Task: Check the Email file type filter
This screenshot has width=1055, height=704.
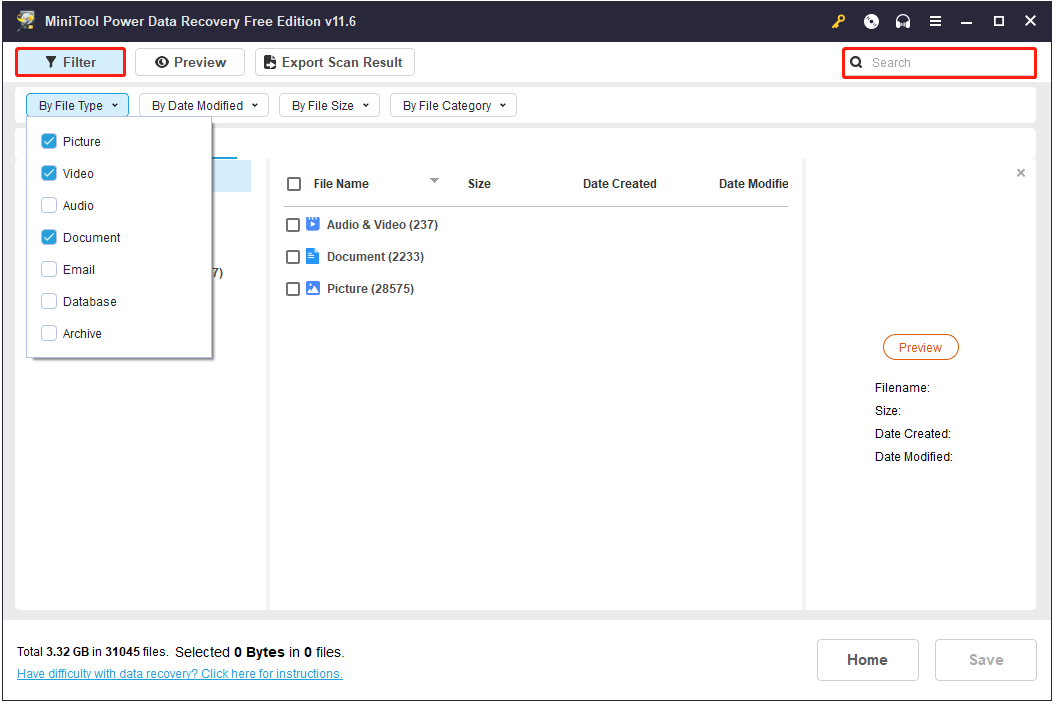Action: tap(49, 269)
